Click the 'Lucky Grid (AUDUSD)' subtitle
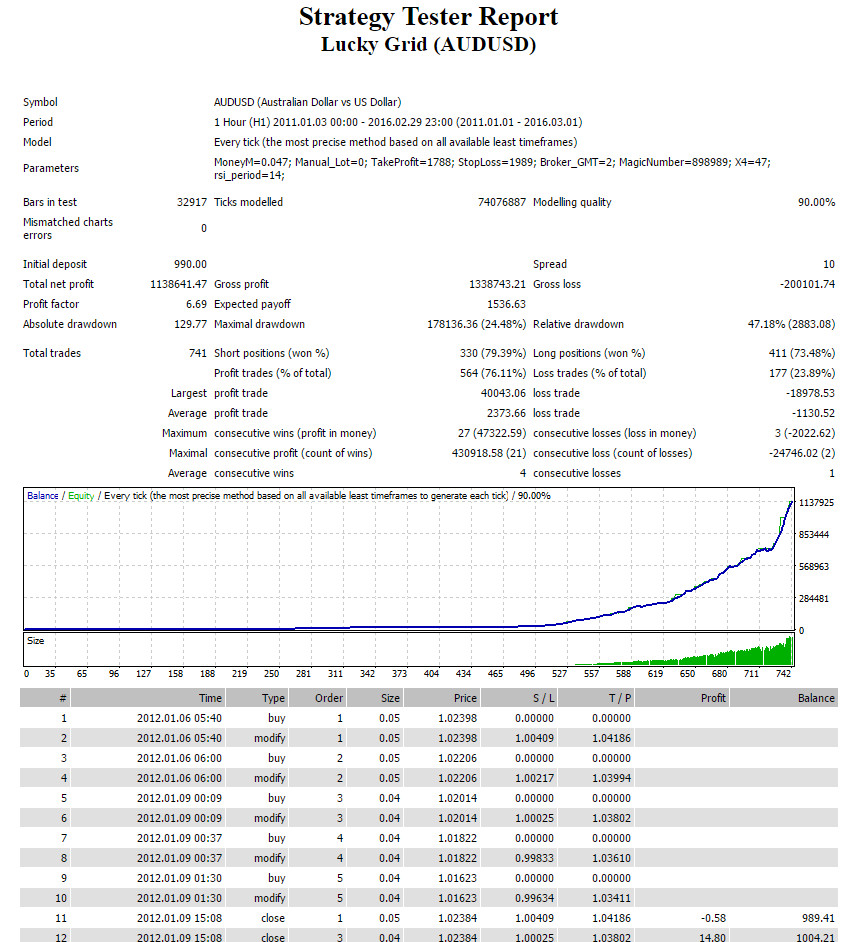 click(x=428, y=44)
